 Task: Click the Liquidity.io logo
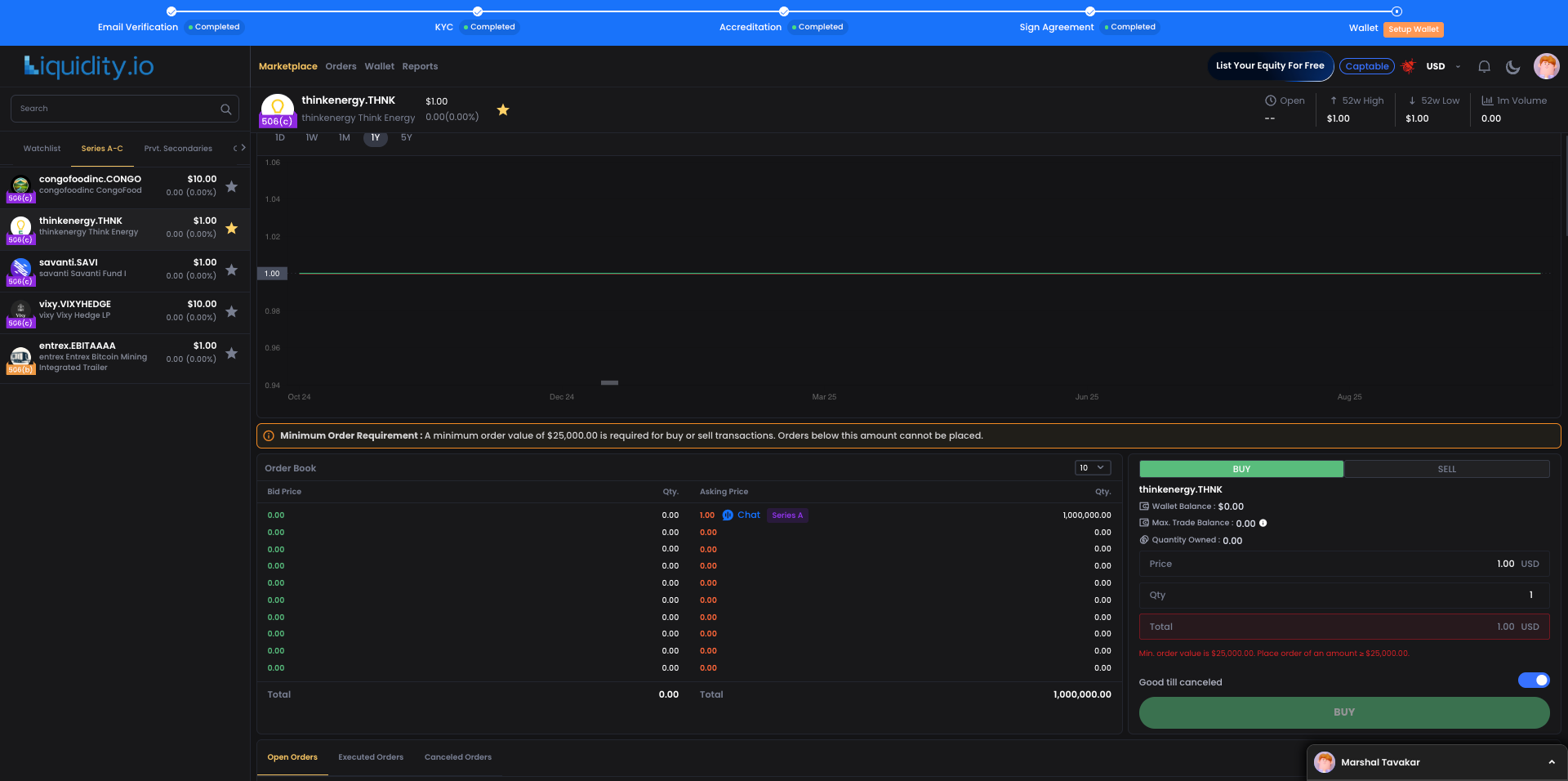89,66
